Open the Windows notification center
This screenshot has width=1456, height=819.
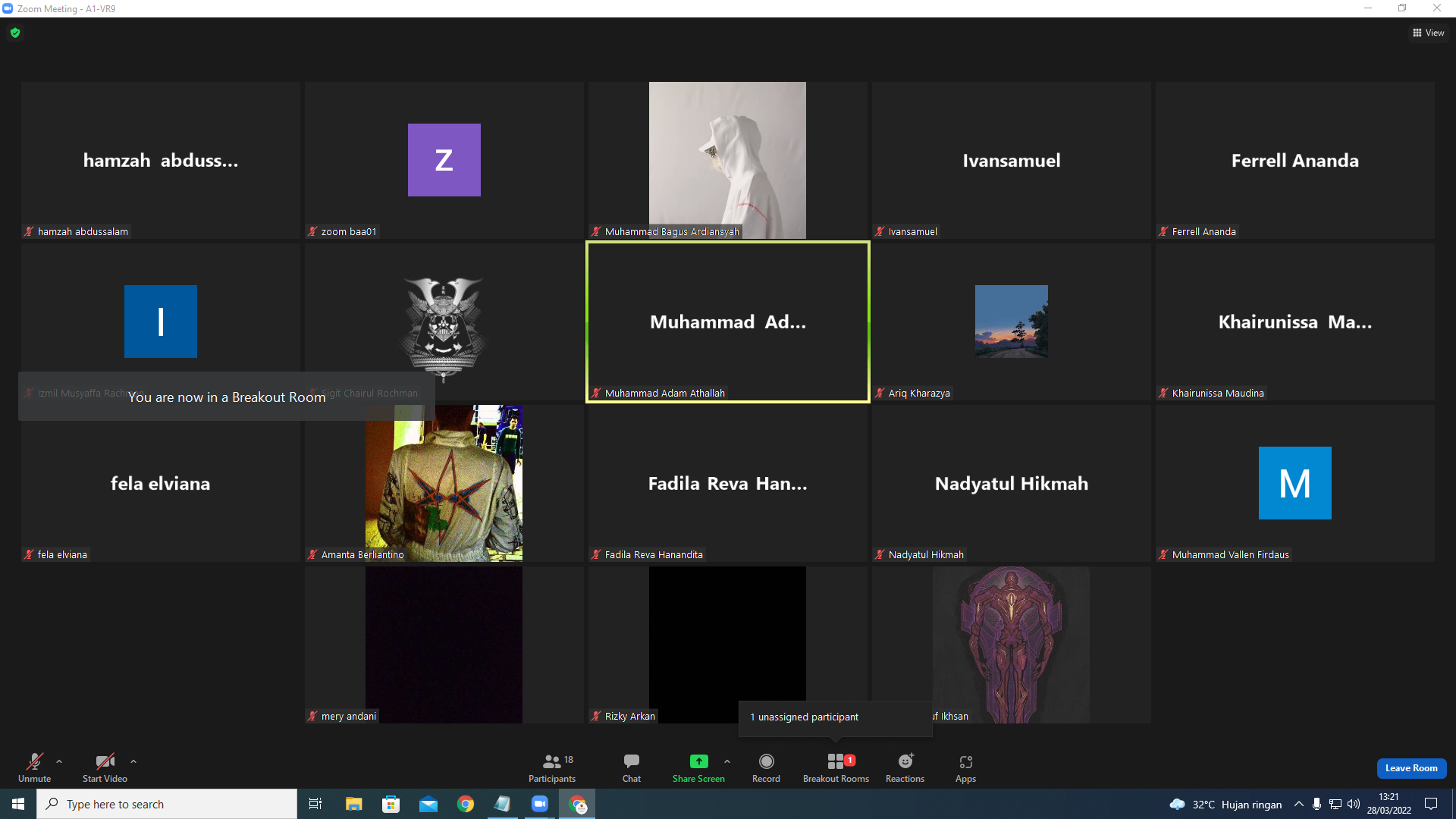[x=1431, y=804]
